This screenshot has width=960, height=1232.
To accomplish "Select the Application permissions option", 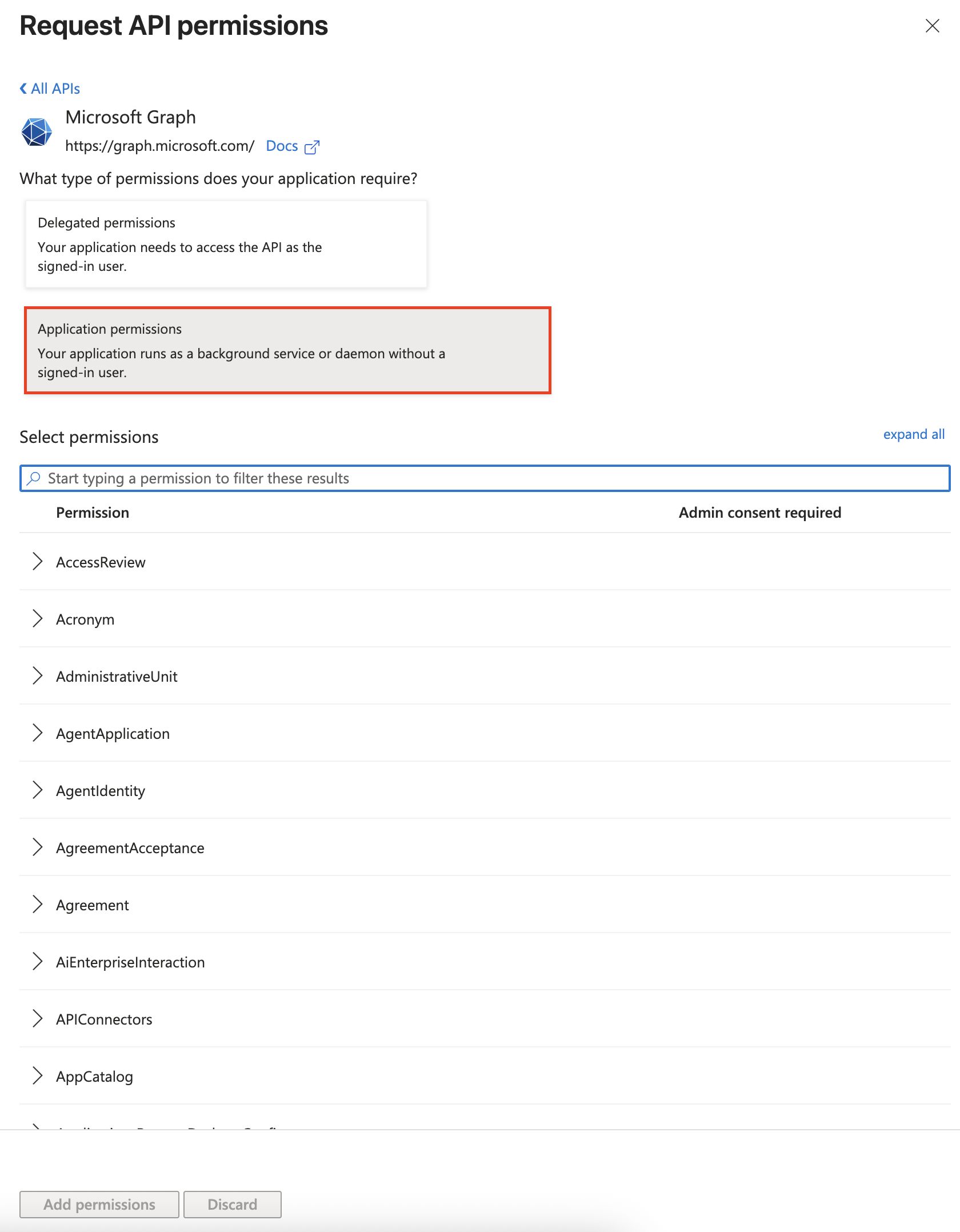I will (x=286, y=350).
